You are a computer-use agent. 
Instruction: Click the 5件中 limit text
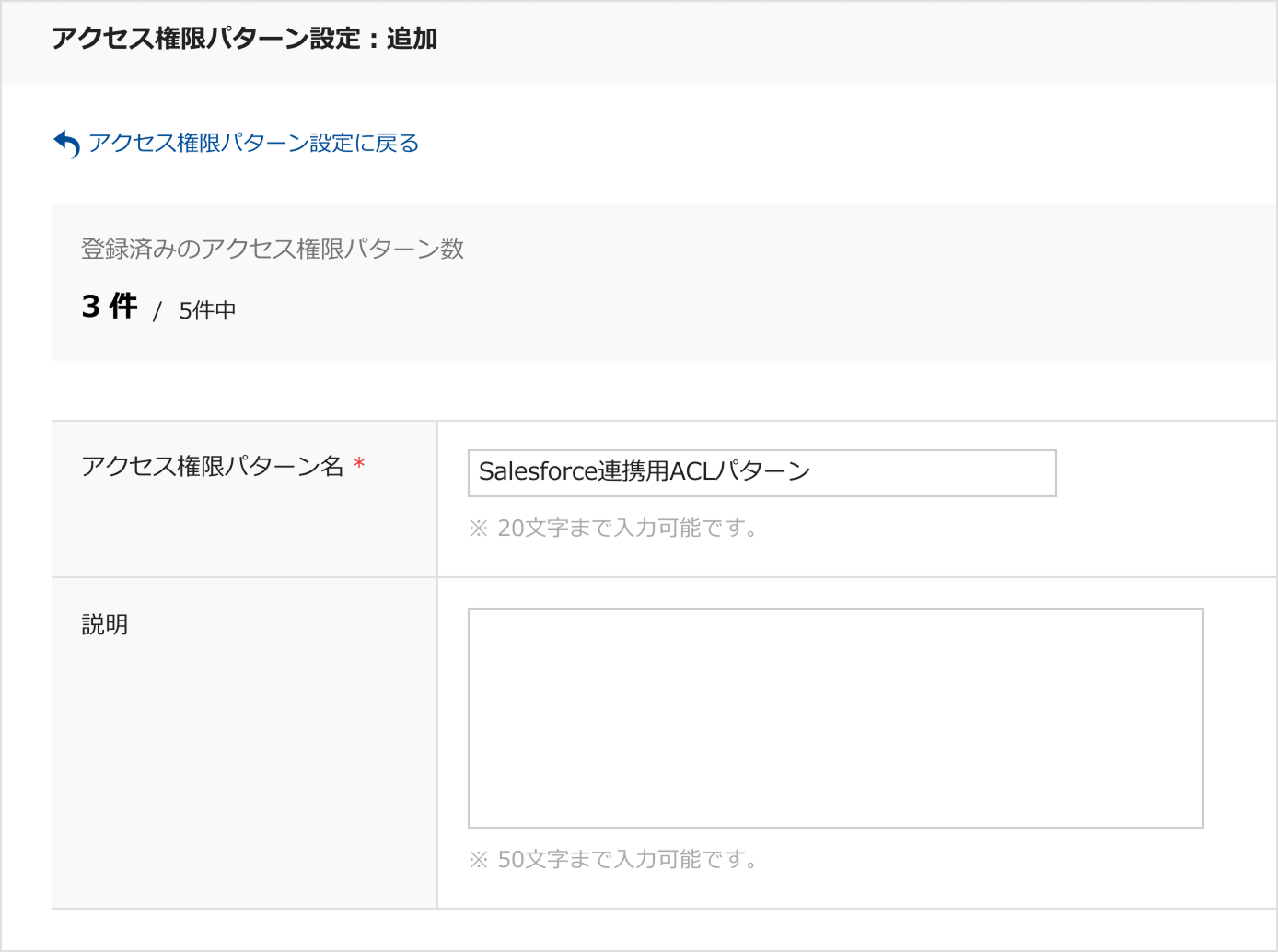point(207,311)
